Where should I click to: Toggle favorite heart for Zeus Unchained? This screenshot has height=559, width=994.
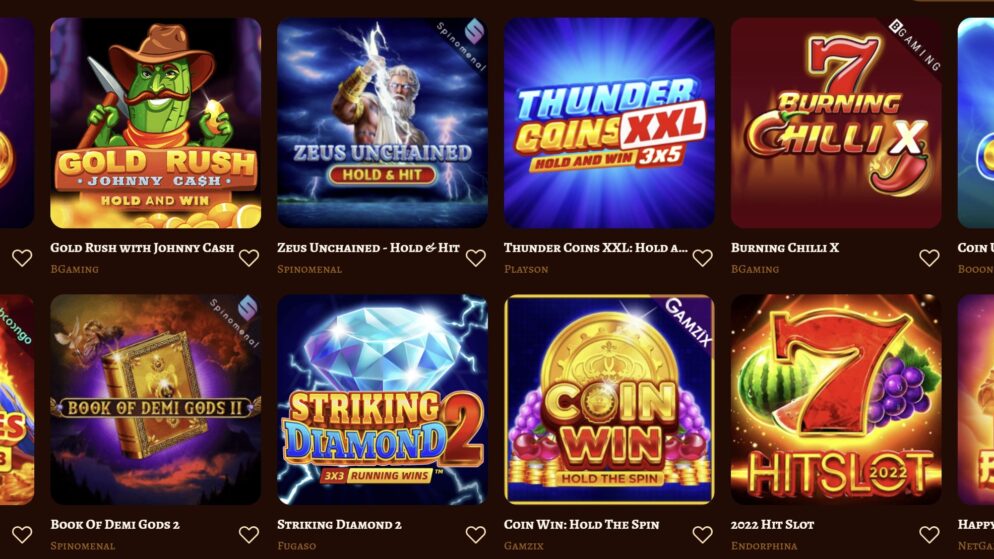(x=475, y=257)
